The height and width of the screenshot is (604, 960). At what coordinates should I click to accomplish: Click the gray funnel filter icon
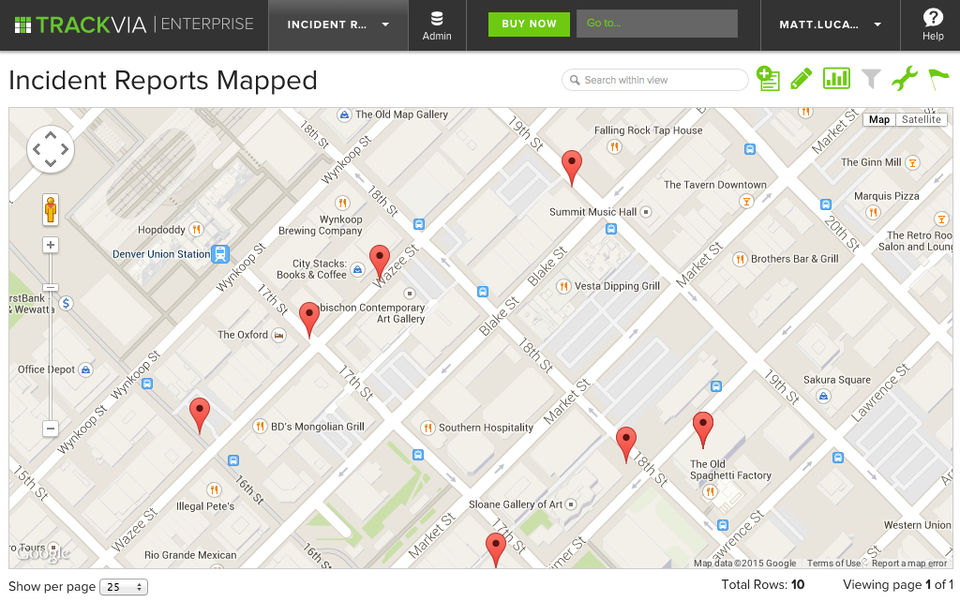tap(871, 78)
